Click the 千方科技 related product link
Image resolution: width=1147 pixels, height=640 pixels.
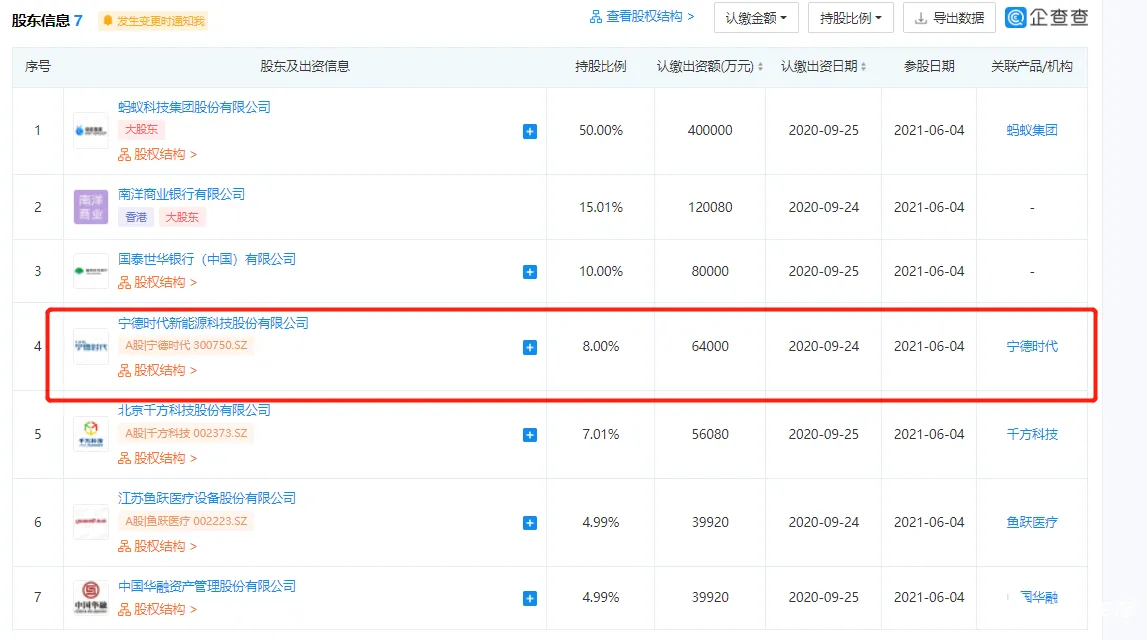click(x=1031, y=434)
